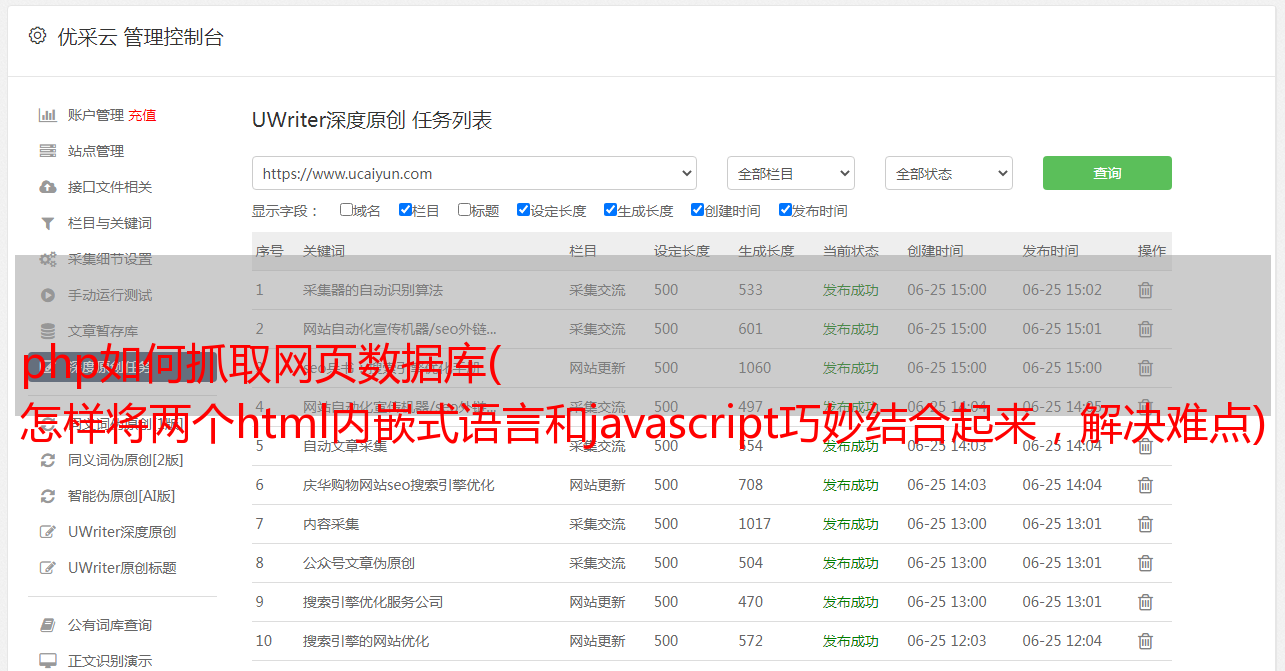Click the 站点管理 server icon
This screenshot has height=671, width=1285.
(x=47, y=151)
